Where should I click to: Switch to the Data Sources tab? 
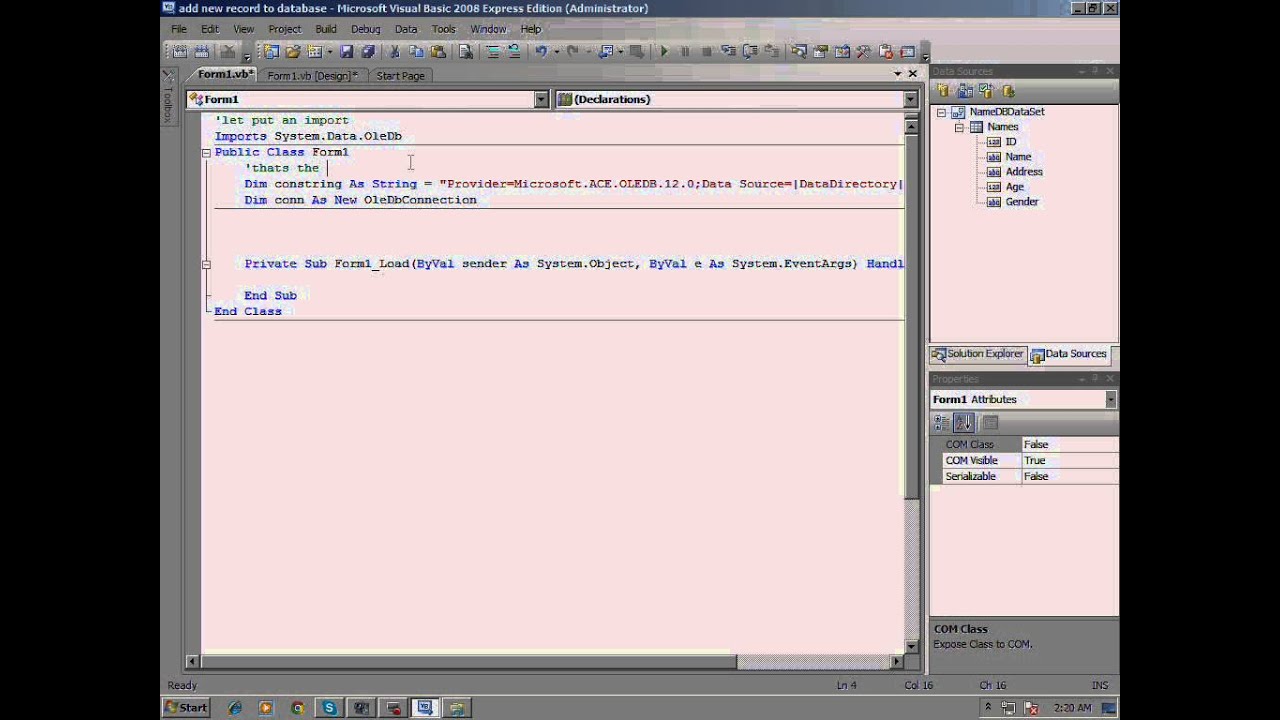(1069, 354)
